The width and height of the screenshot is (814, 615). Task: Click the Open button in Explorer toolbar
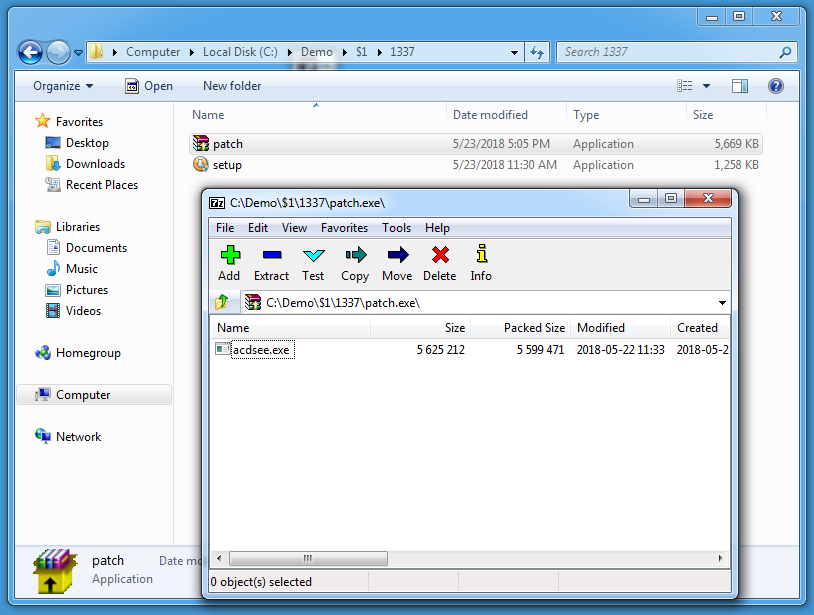click(149, 86)
